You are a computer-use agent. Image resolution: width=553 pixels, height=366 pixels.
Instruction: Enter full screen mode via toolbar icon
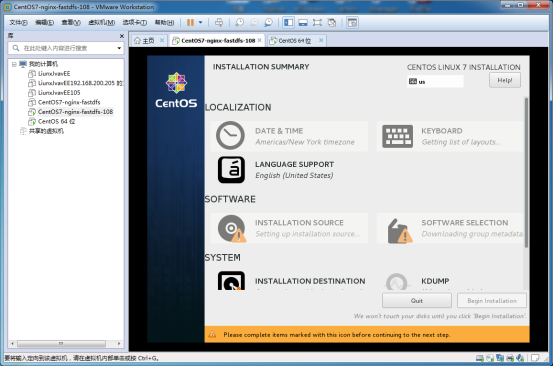coord(317,23)
